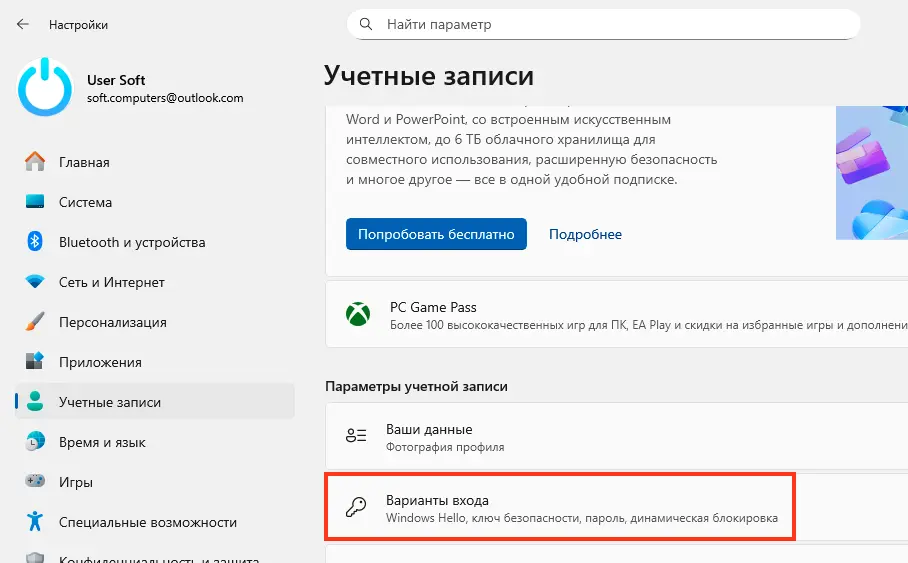Open the Варианты входа sign-in options

(560, 508)
